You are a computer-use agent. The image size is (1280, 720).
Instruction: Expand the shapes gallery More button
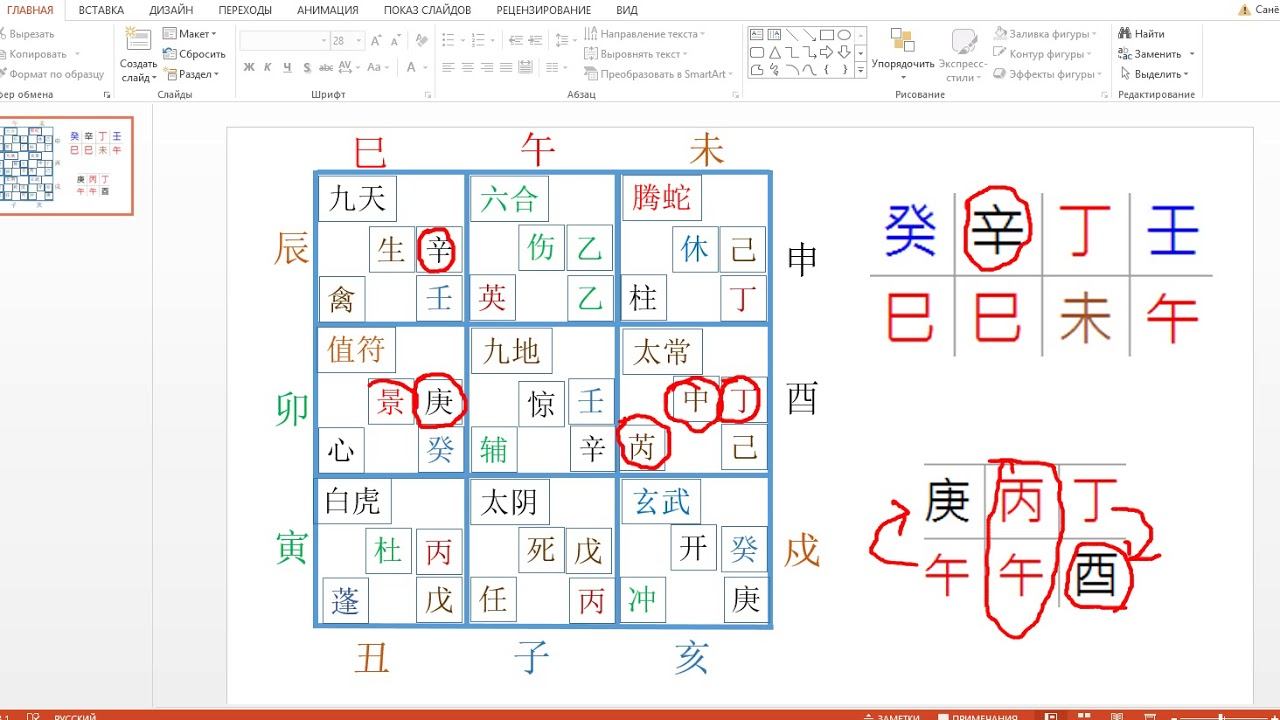tap(862, 69)
